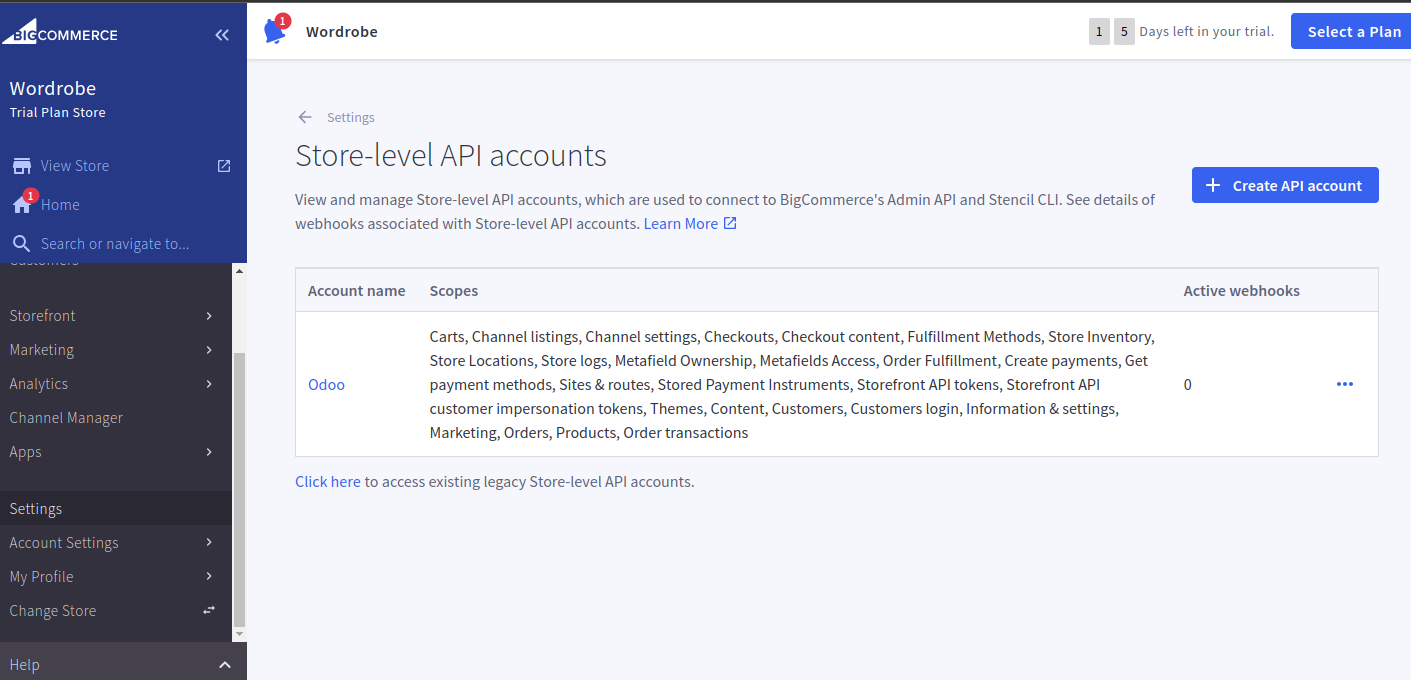Expand the Marketing menu
The image size is (1411, 680).
click(x=209, y=350)
